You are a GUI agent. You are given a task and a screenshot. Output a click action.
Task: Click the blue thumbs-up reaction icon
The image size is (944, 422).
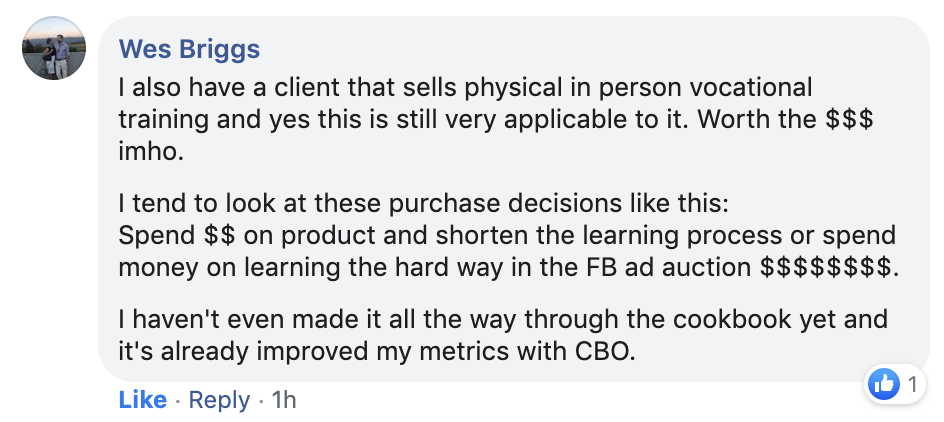[885, 384]
